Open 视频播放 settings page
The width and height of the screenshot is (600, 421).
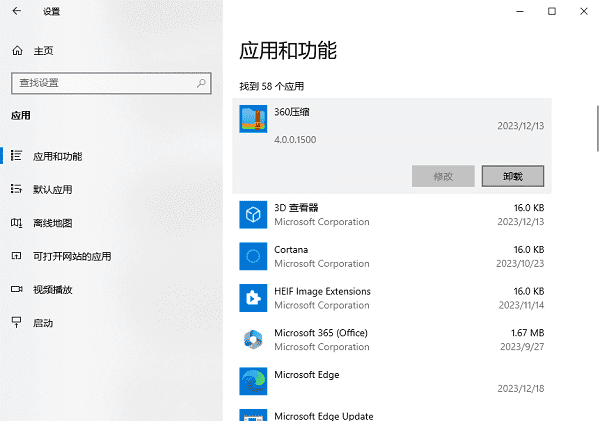[x=52, y=289]
